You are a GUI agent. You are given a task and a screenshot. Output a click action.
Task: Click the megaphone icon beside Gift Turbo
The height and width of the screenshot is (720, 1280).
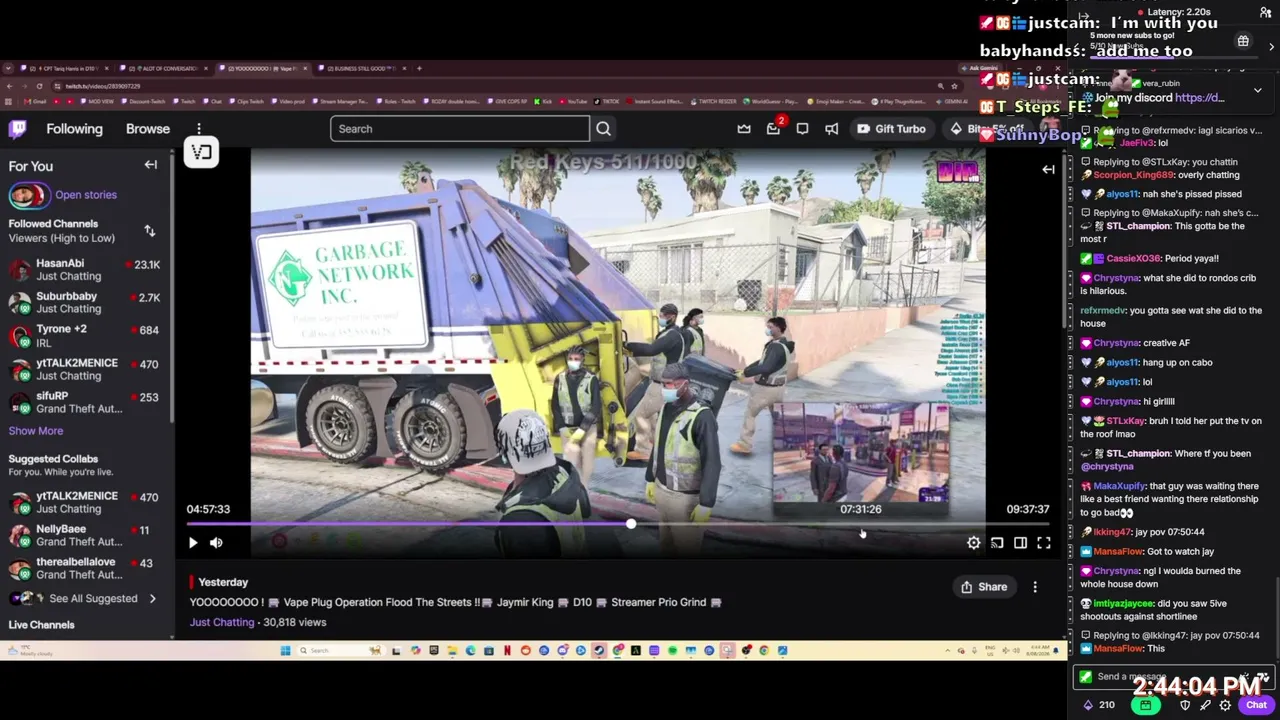[x=831, y=128]
